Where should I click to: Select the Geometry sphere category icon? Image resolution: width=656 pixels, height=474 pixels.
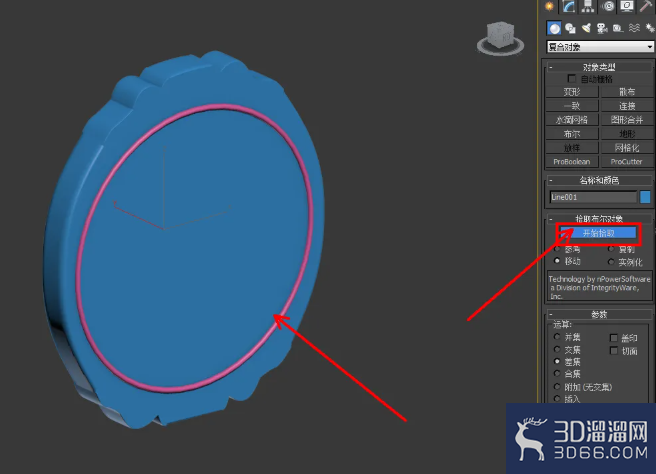pos(554,28)
